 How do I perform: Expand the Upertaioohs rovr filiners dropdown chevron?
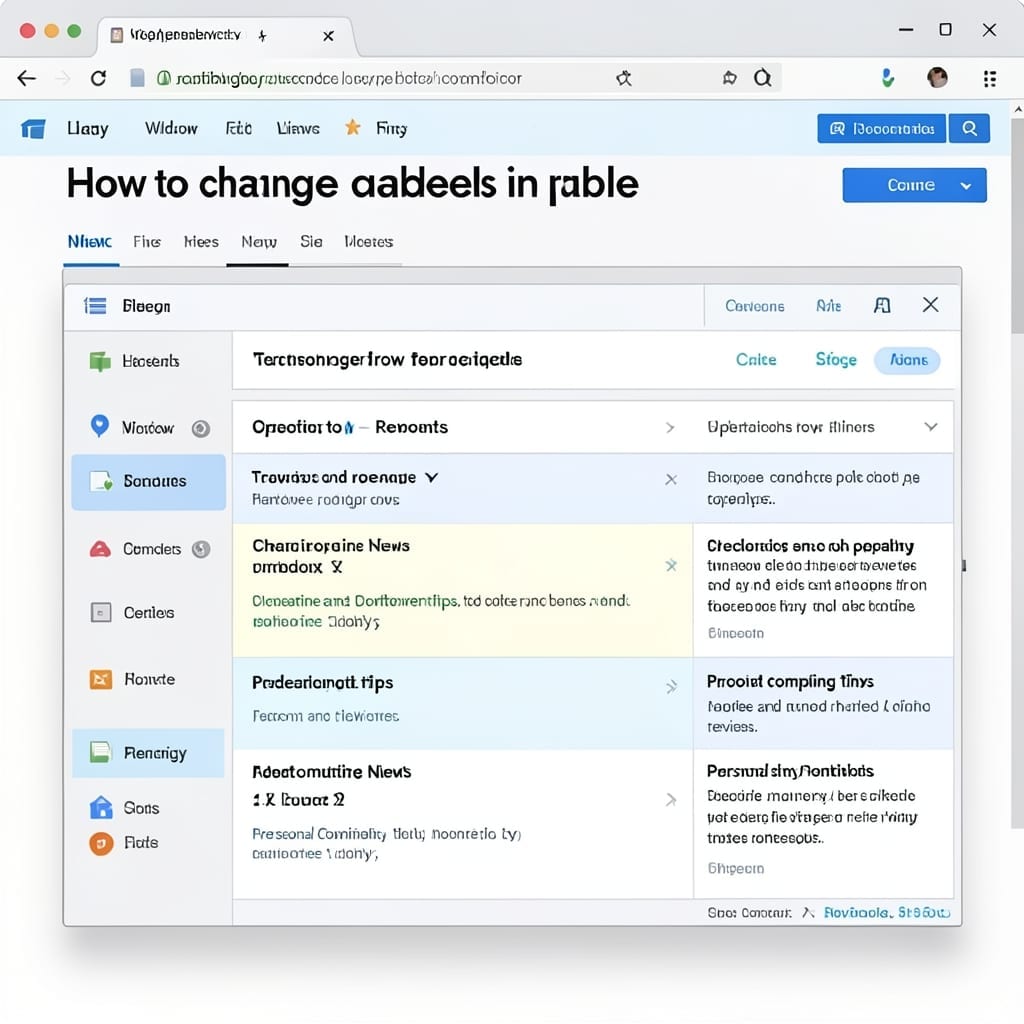(x=931, y=426)
